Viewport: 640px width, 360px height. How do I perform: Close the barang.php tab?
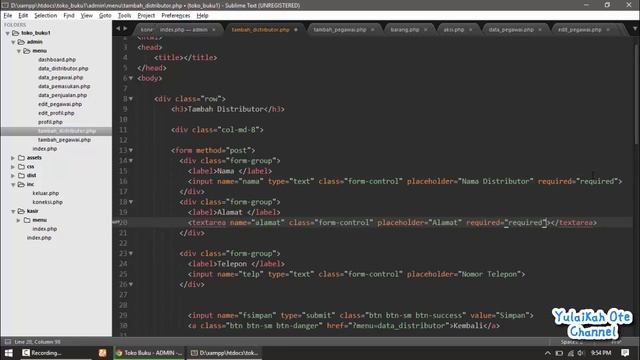pos(426,30)
